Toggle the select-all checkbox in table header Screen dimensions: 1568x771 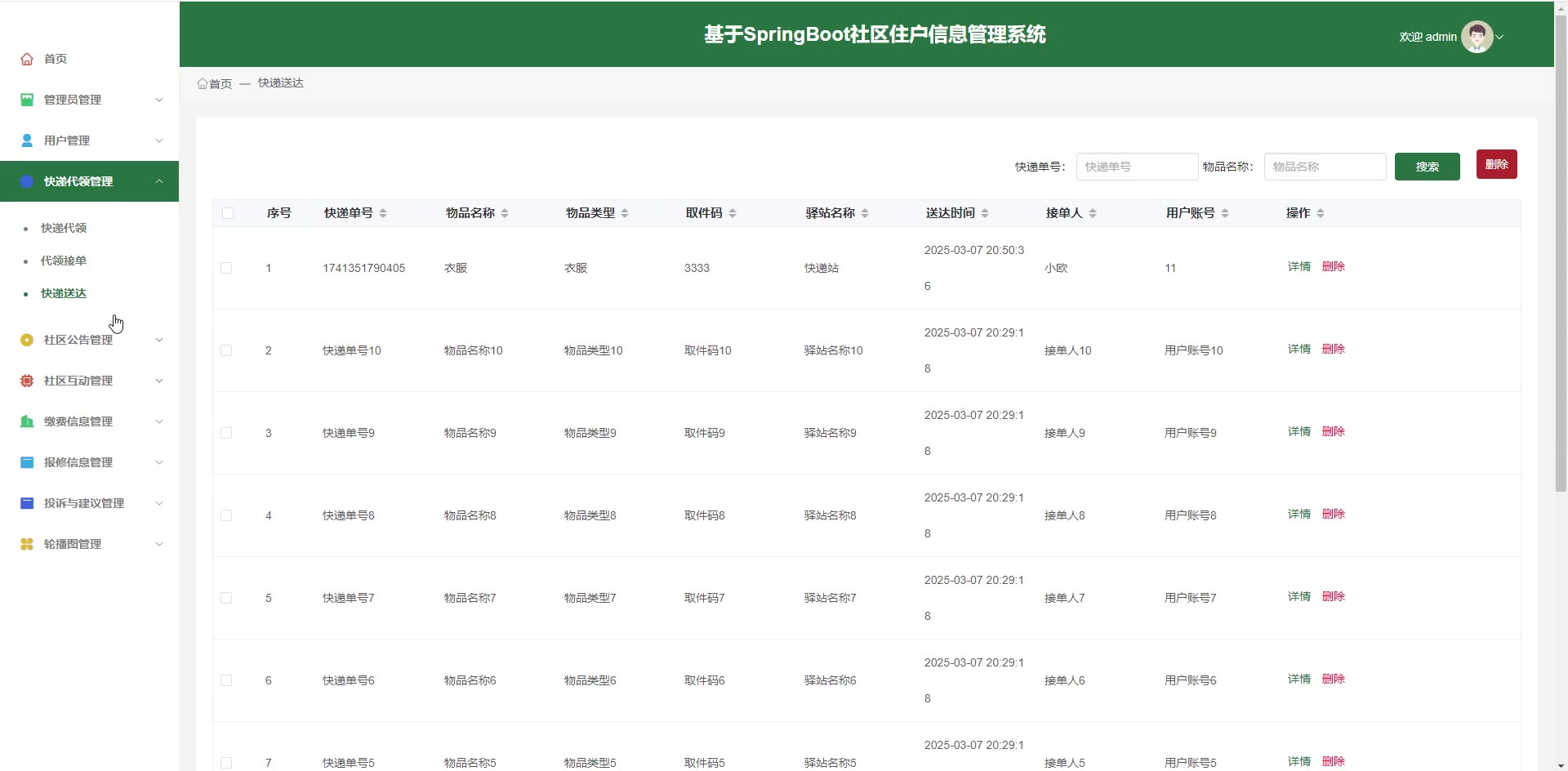pos(228,213)
